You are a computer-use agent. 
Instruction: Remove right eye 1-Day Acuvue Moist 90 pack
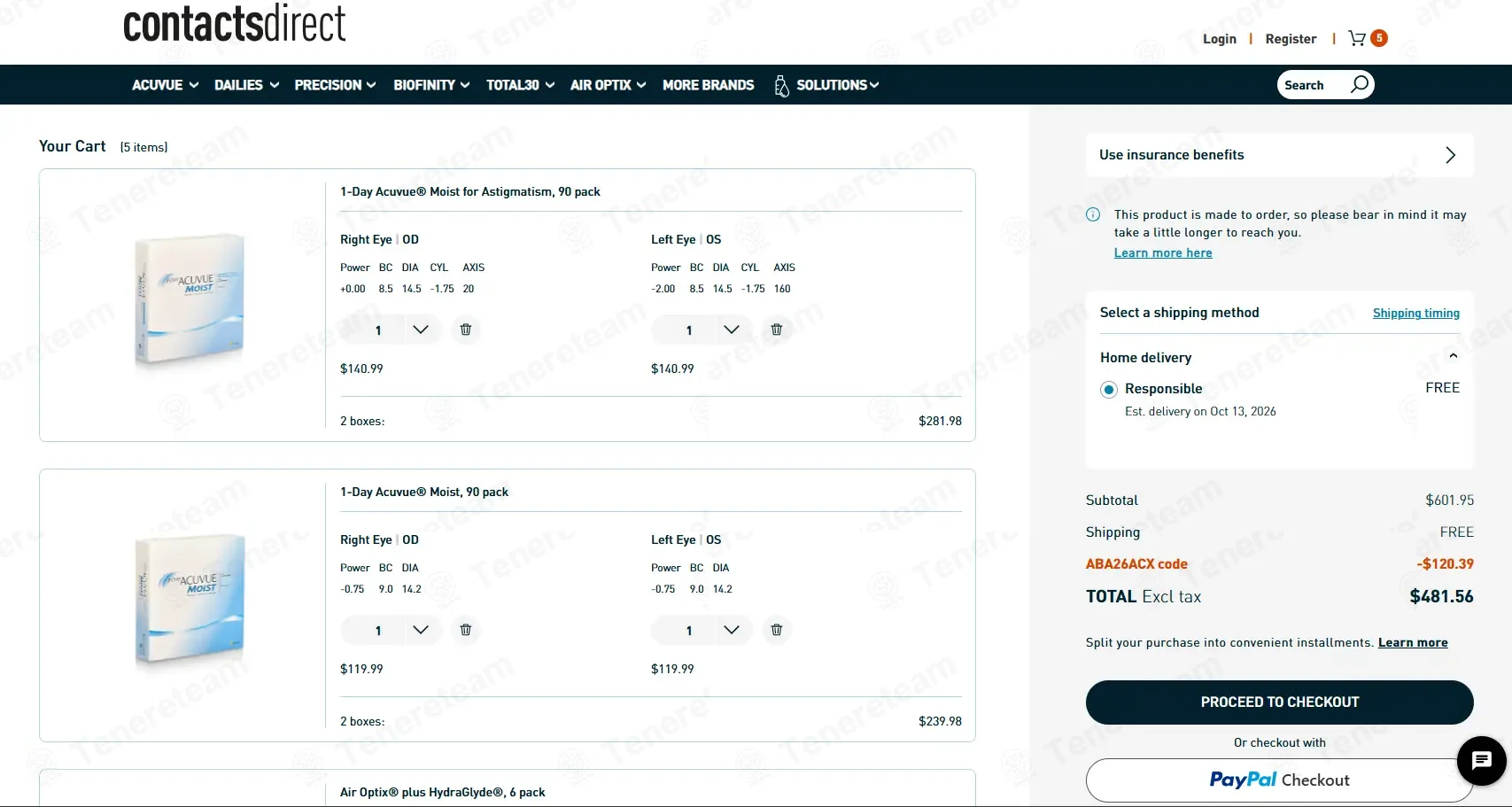466,630
